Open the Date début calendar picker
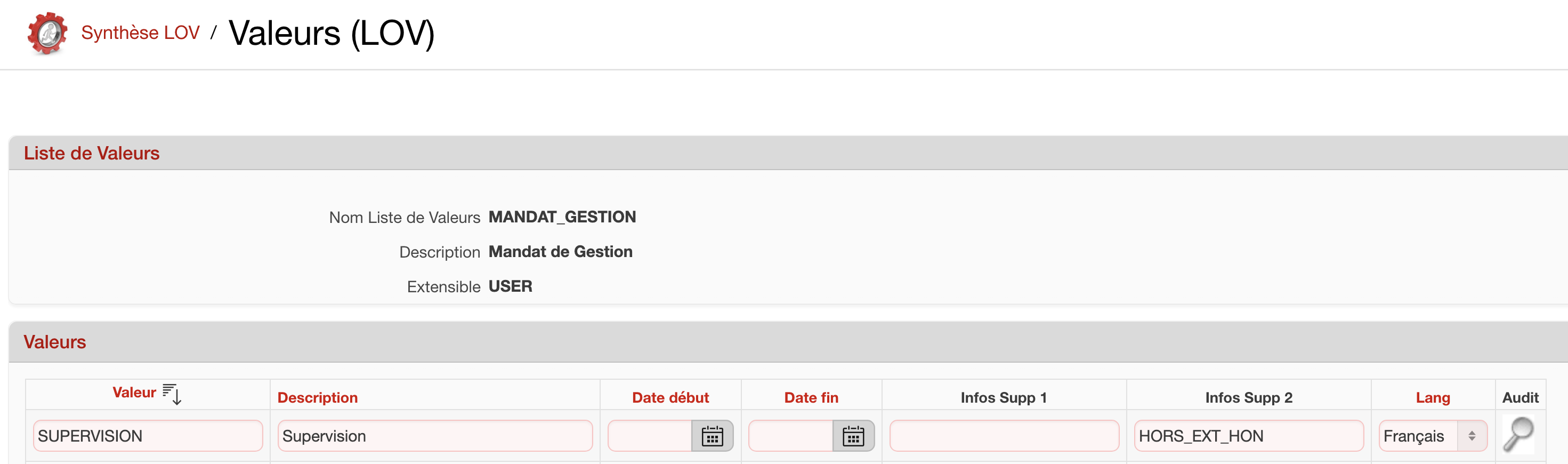 [x=712, y=436]
